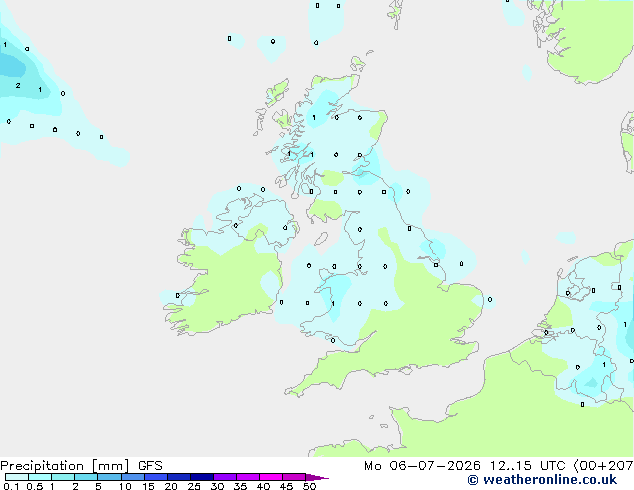Click the 25–30 mm dark navy legend swatch

point(202,477)
